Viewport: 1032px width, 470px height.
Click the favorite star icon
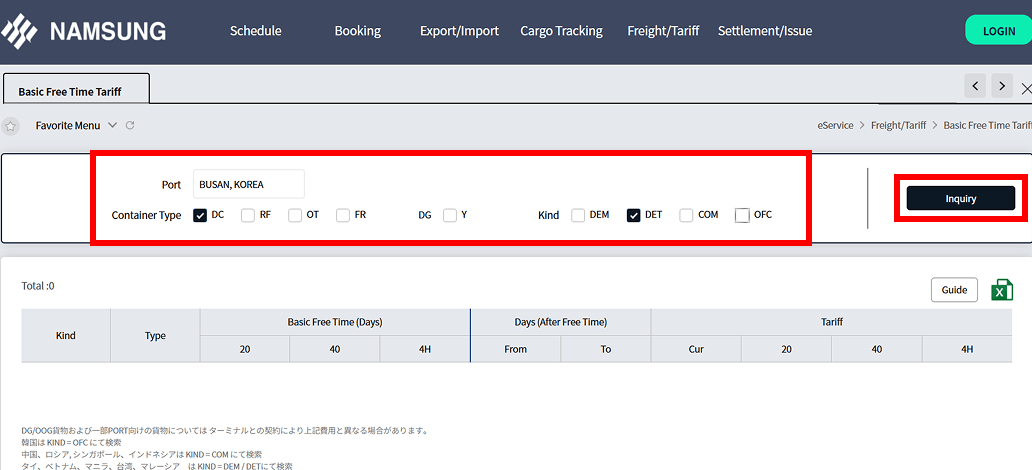point(10,126)
